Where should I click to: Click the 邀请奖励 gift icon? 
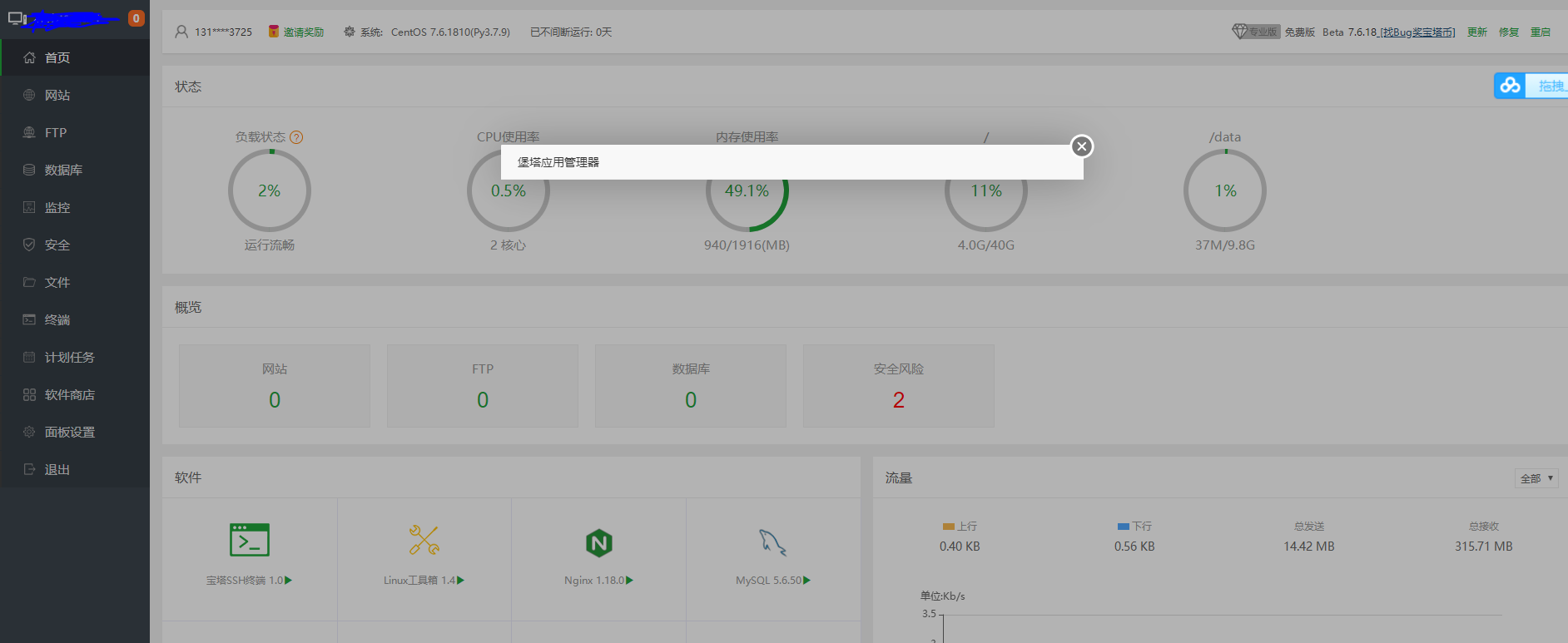[x=273, y=32]
